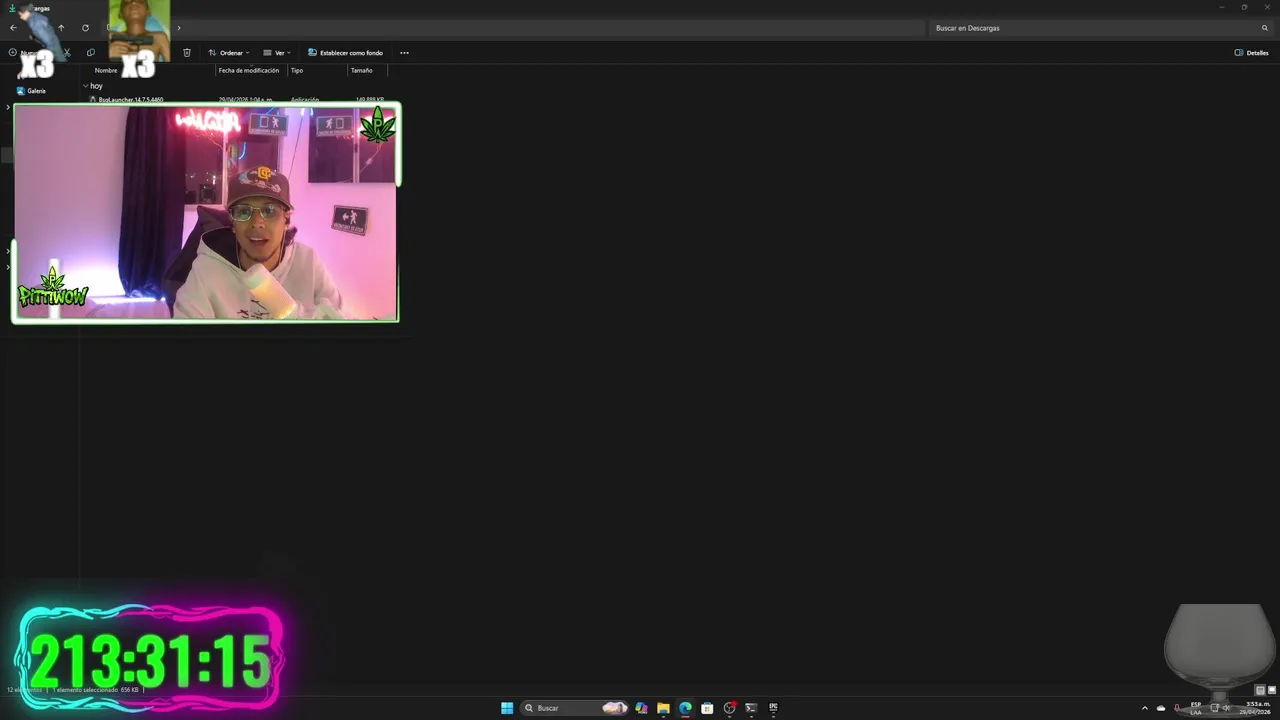Open the volume speaker tray icon
The width and height of the screenshot is (1280, 720).
pos(1227,708)
